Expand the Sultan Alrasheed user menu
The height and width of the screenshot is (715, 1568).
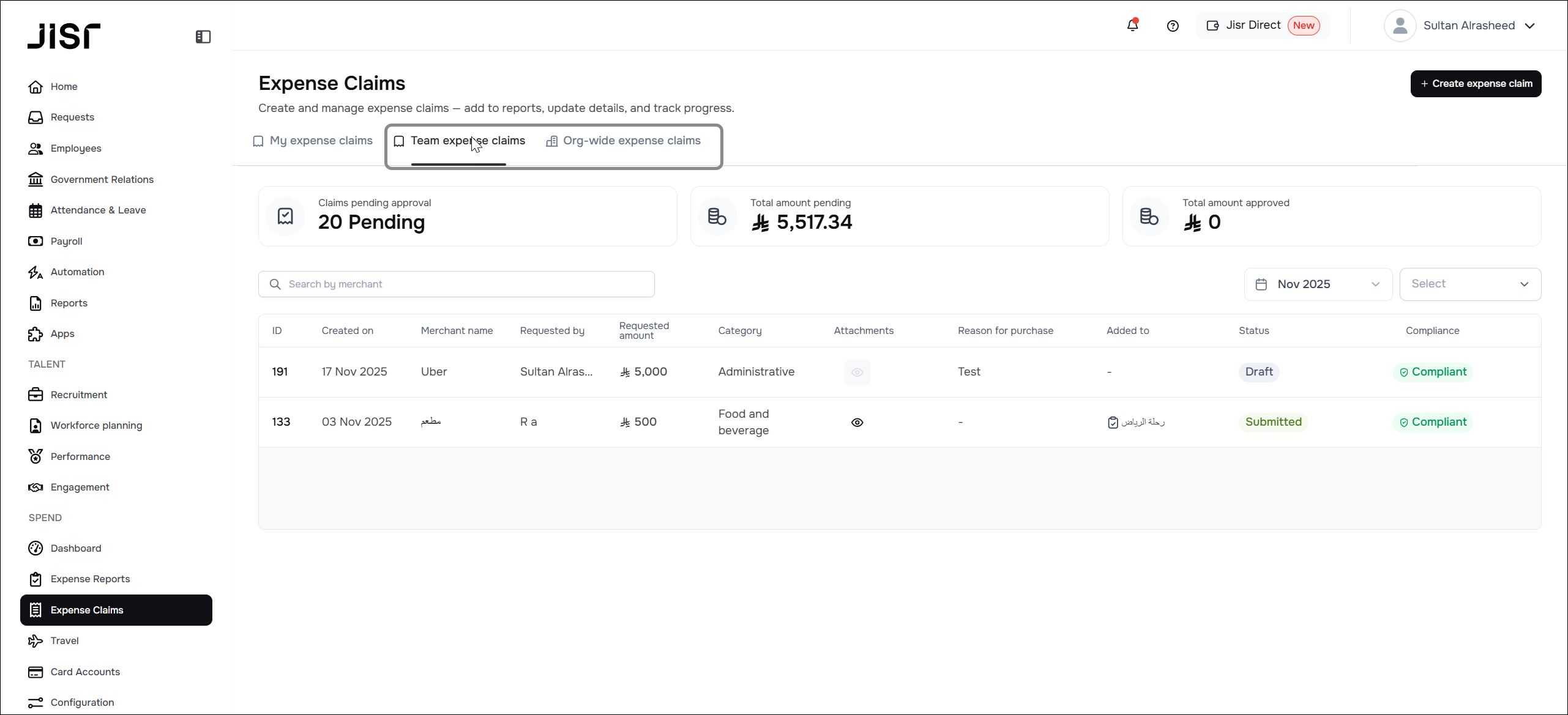(x=1468, y=26)
